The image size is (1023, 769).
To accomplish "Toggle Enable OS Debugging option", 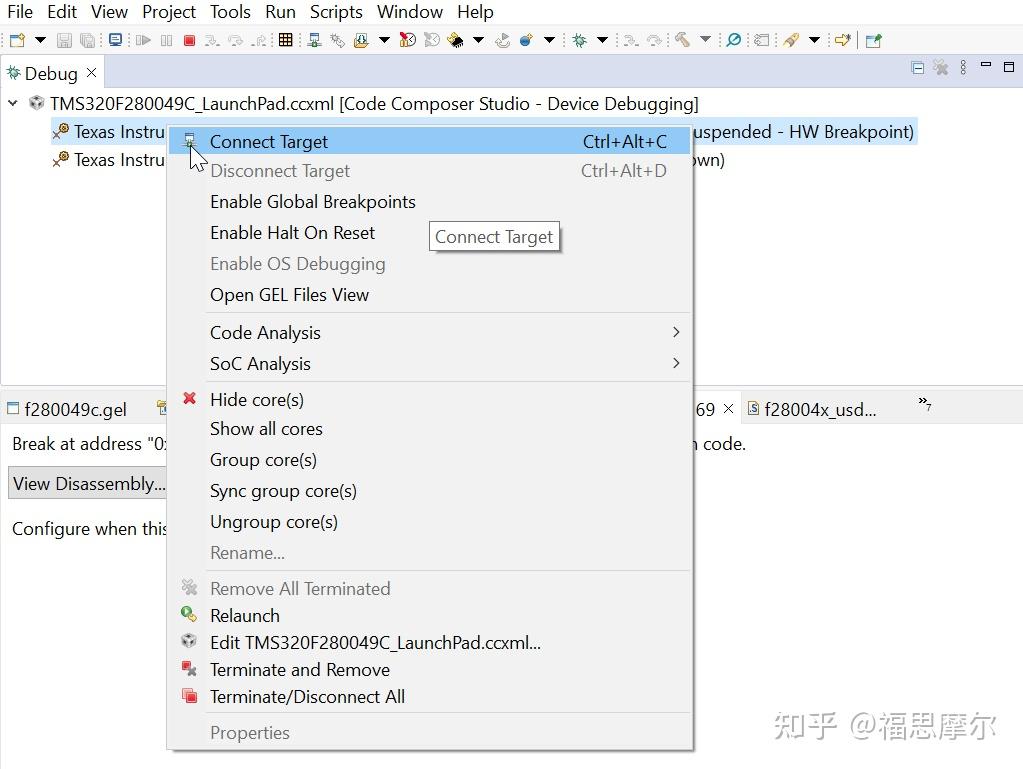I will coord(297,263).
